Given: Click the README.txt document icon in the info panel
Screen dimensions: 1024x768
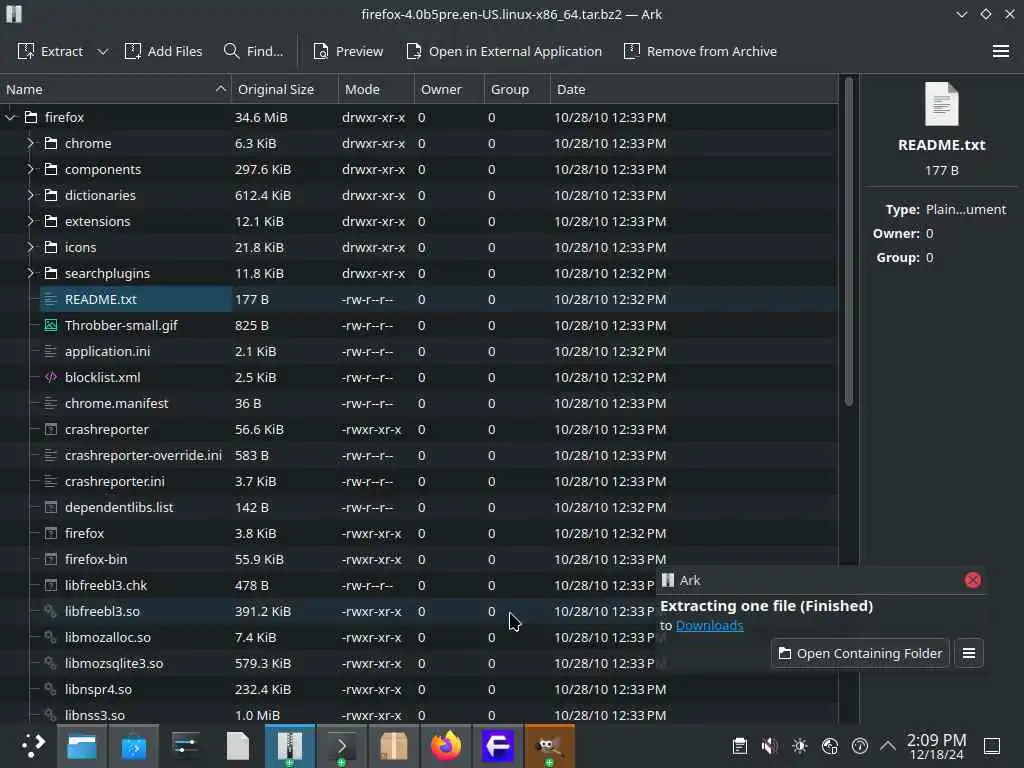Looking at the screenshot, I should pos(941,104).
